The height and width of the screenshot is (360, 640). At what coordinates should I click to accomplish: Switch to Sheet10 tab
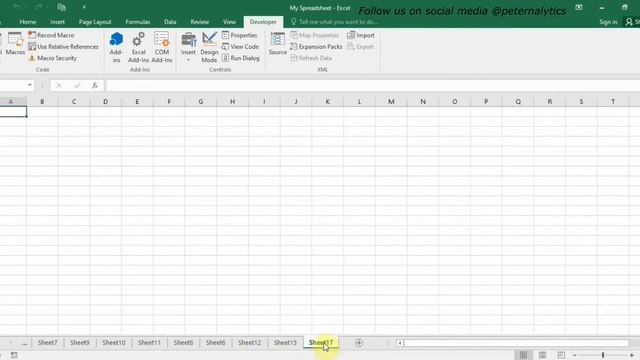click(113, 343)
